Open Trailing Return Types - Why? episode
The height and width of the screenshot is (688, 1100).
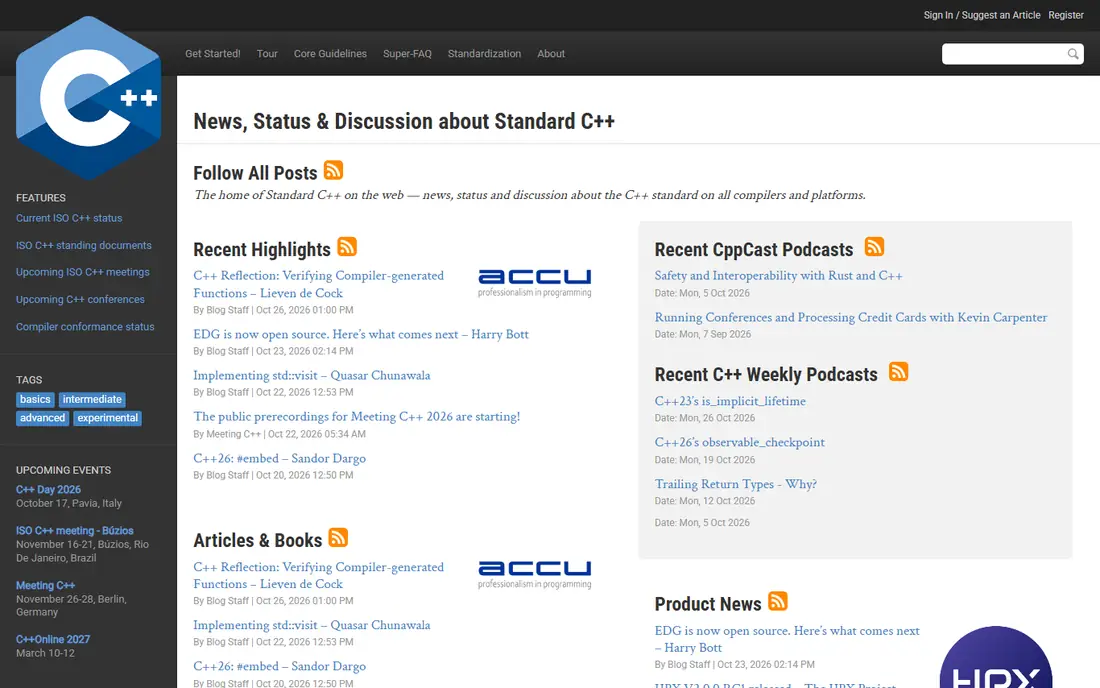click(736, 484)
